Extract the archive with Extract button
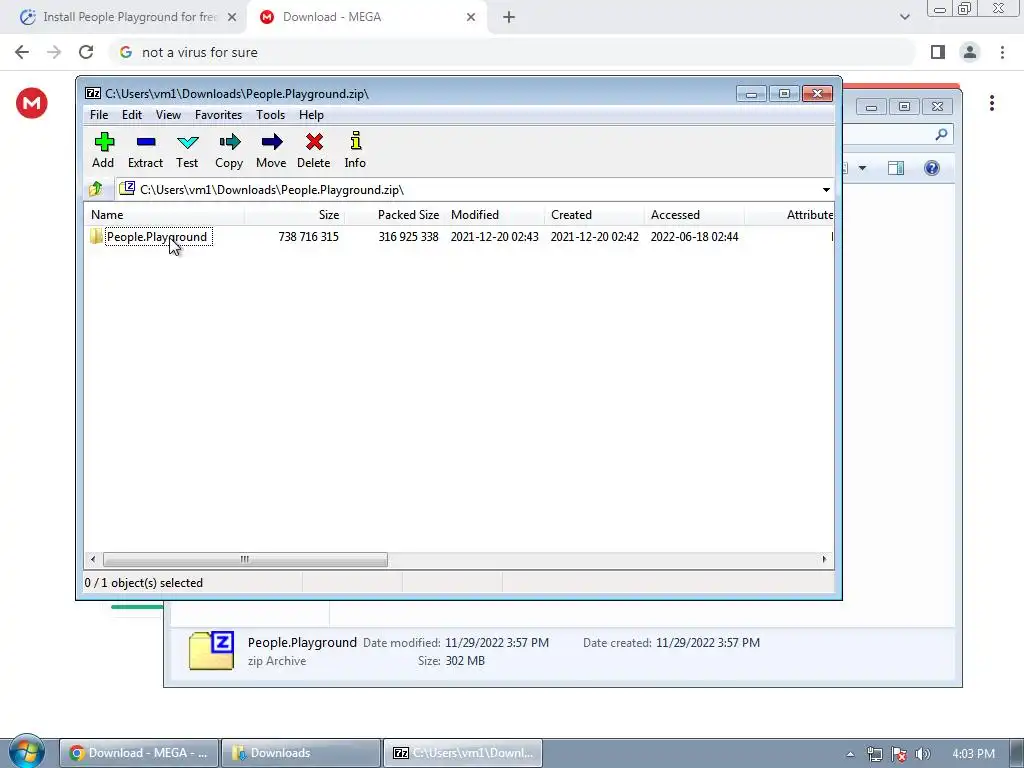 tap(145, 150)
